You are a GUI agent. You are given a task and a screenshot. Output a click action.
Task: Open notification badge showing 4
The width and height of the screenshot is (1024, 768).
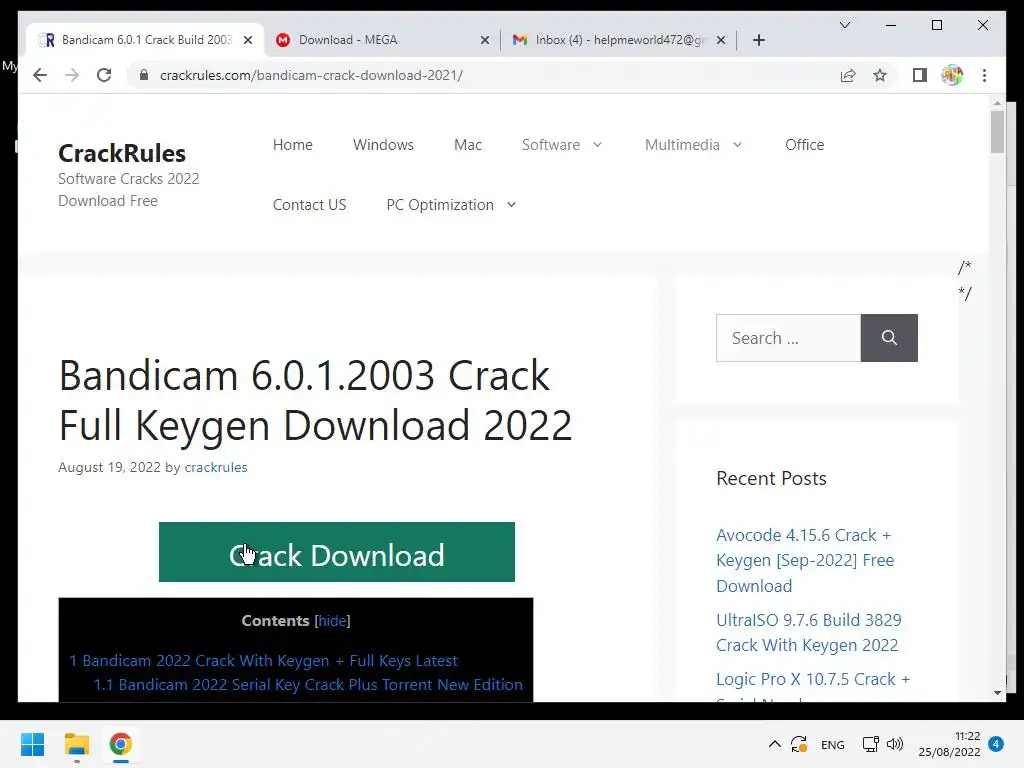[996, 744]
